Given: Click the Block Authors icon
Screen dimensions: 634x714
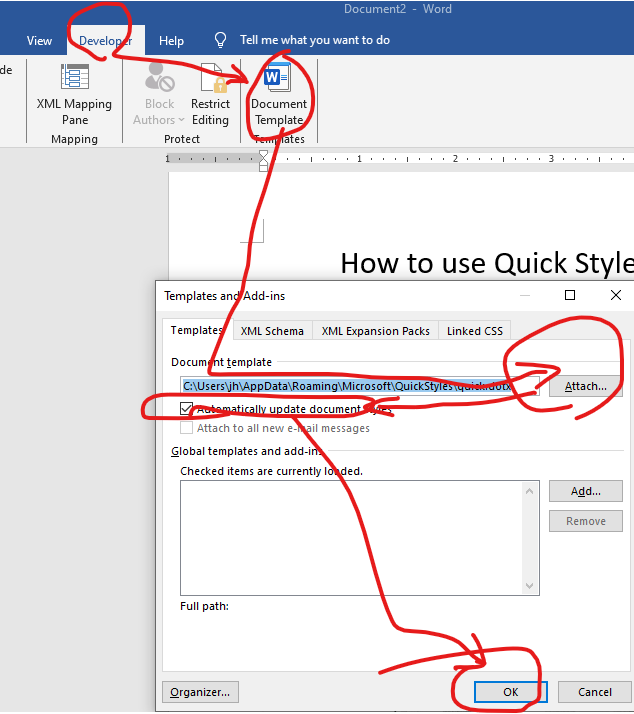Looking at the screenshot, I should click(159, 77).
